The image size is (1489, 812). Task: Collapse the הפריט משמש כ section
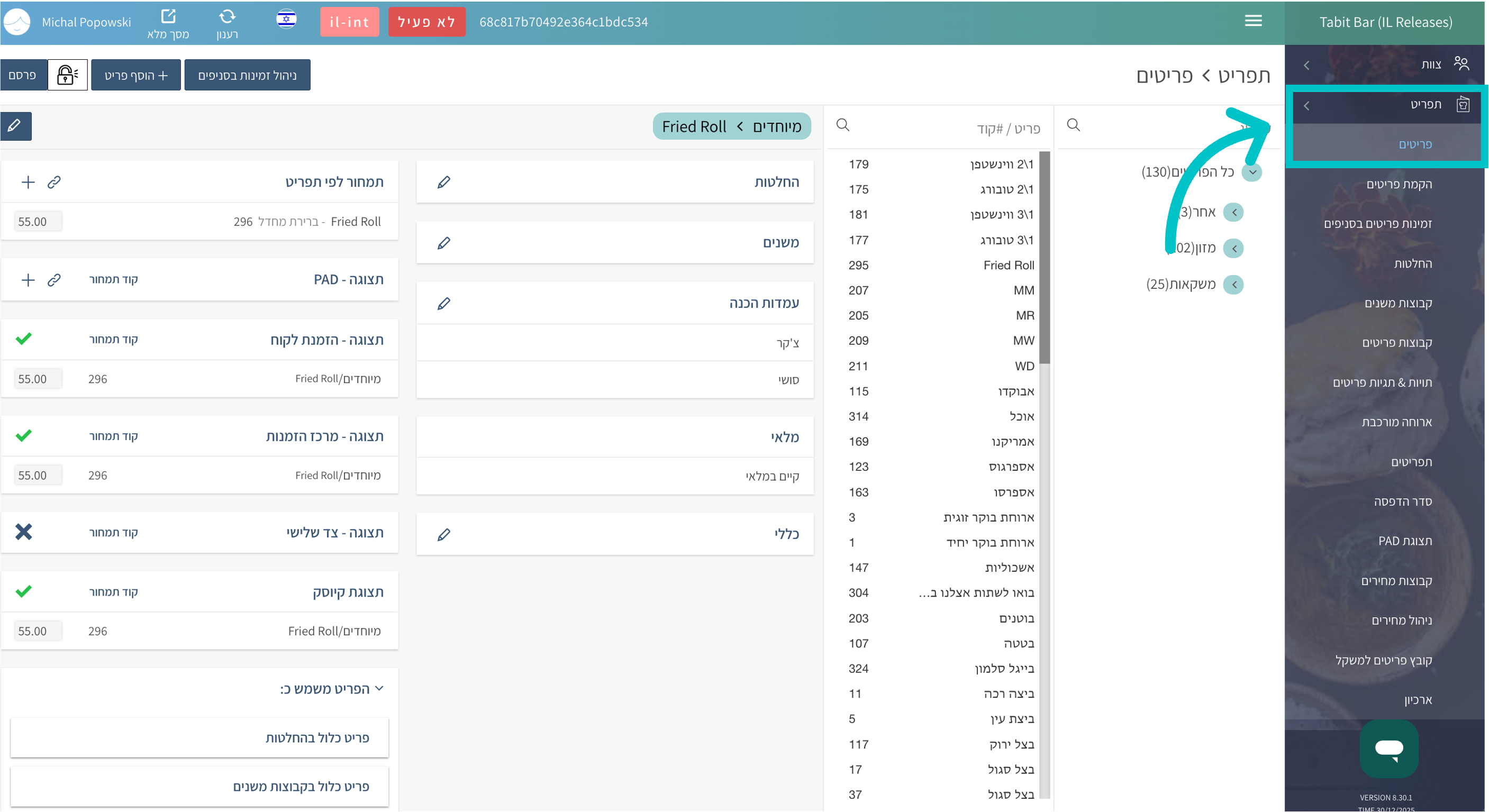379,688
